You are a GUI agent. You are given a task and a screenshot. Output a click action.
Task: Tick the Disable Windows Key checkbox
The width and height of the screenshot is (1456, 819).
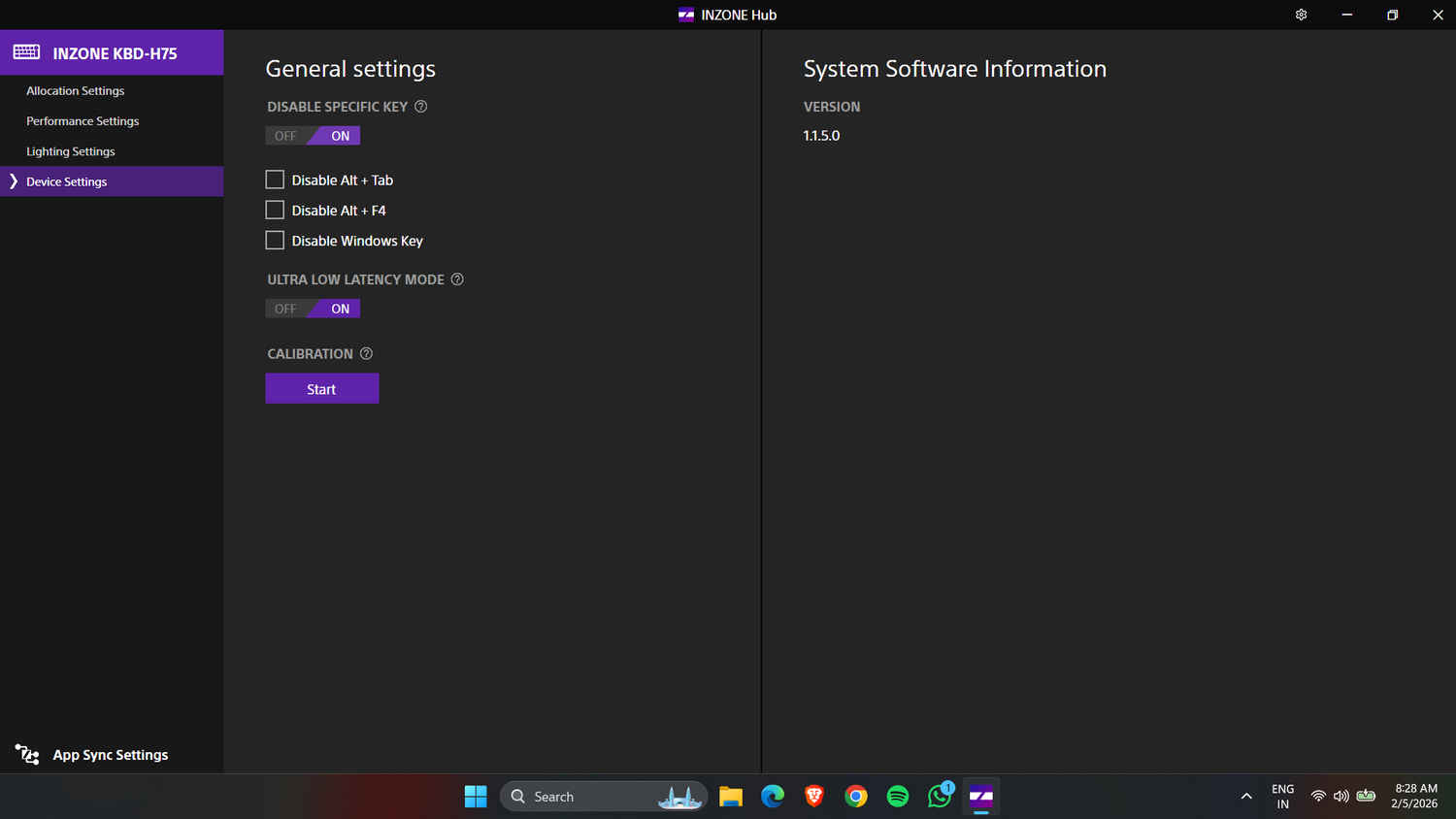(x=275, y=241)
